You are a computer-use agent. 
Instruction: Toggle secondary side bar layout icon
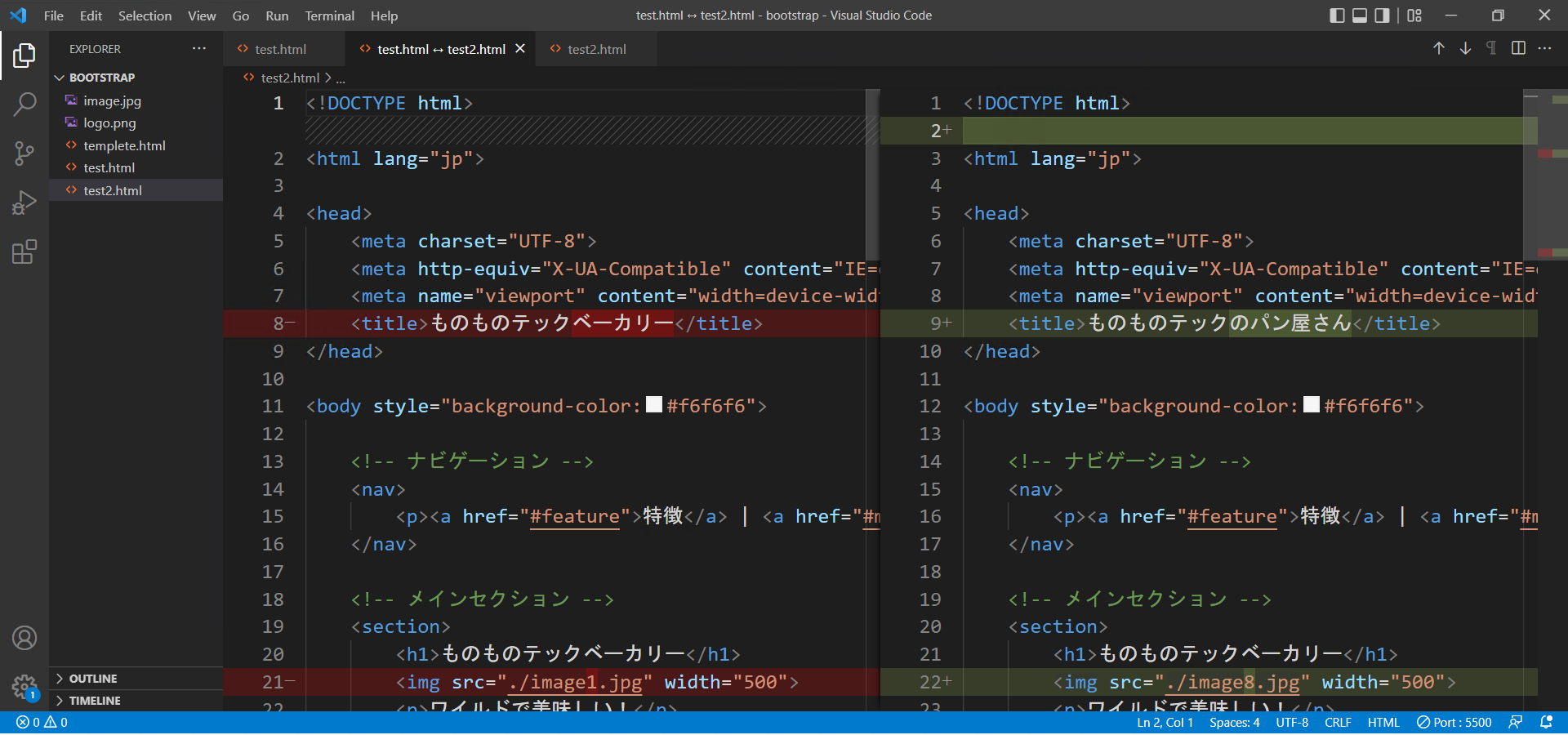pos(1382,16)
